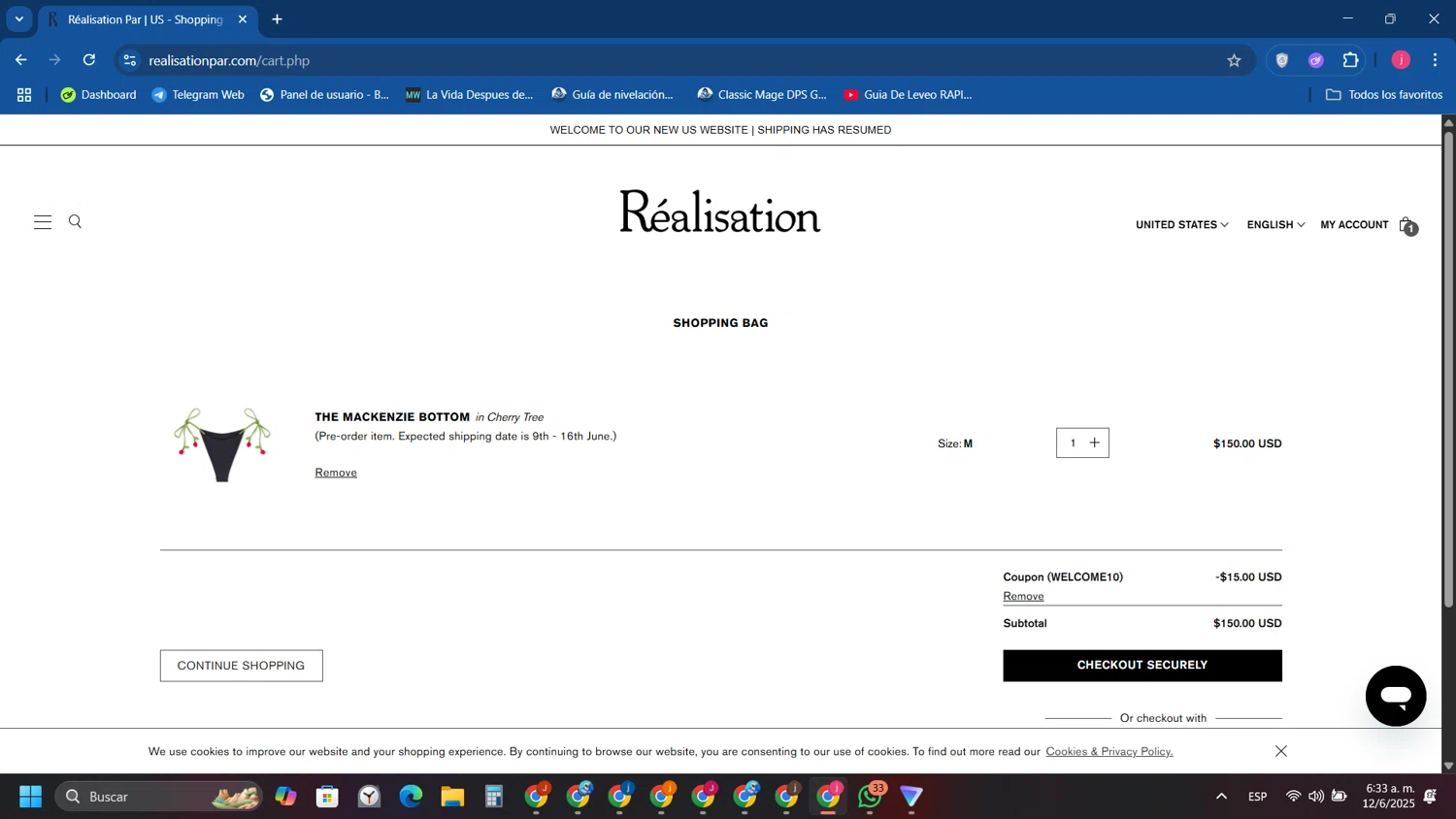The height and width of the screenshot is (819, 1456).
Task: Click Checkout Securely button
Action: click(1142, 666)
